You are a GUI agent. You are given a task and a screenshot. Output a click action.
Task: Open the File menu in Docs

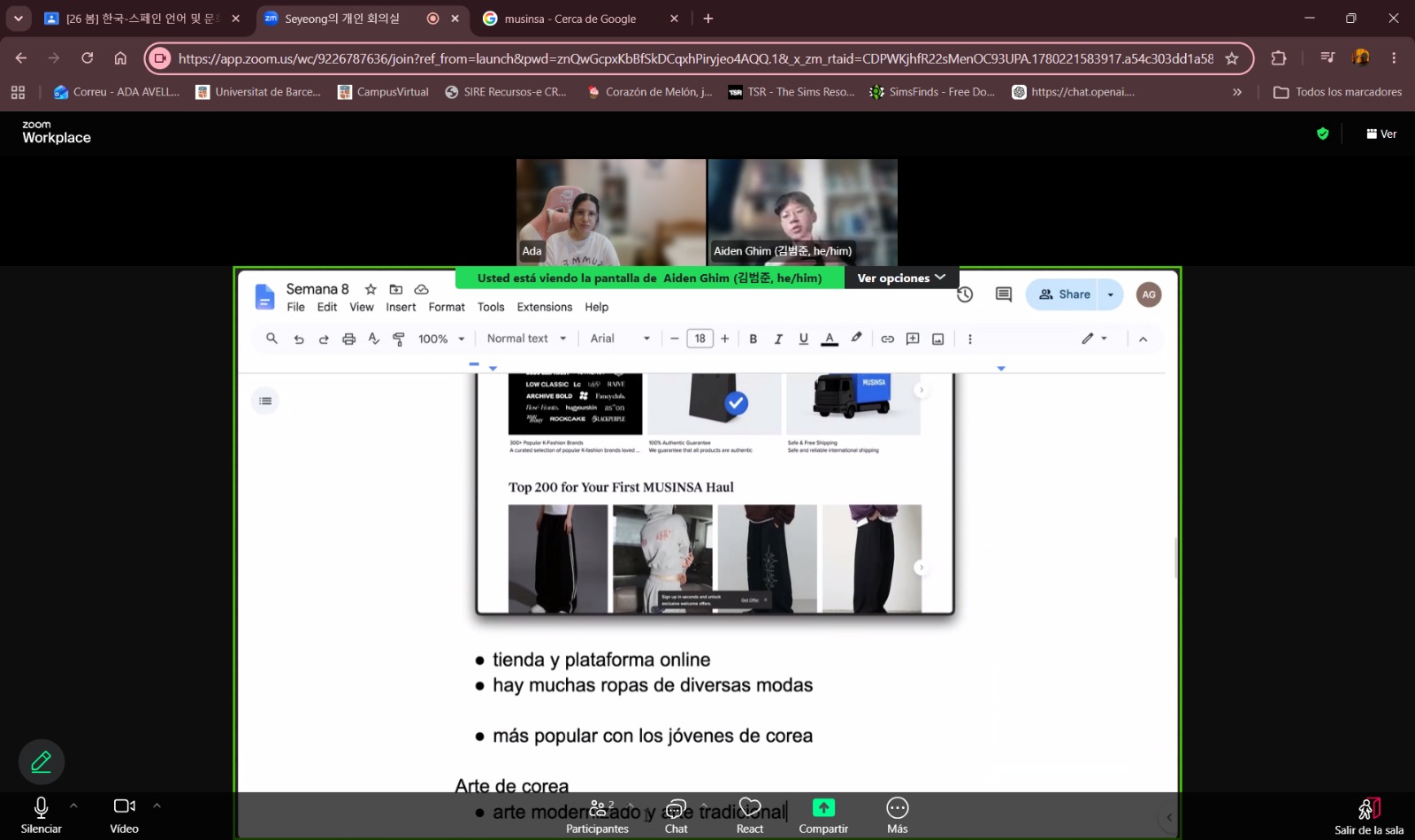point(295,307)
